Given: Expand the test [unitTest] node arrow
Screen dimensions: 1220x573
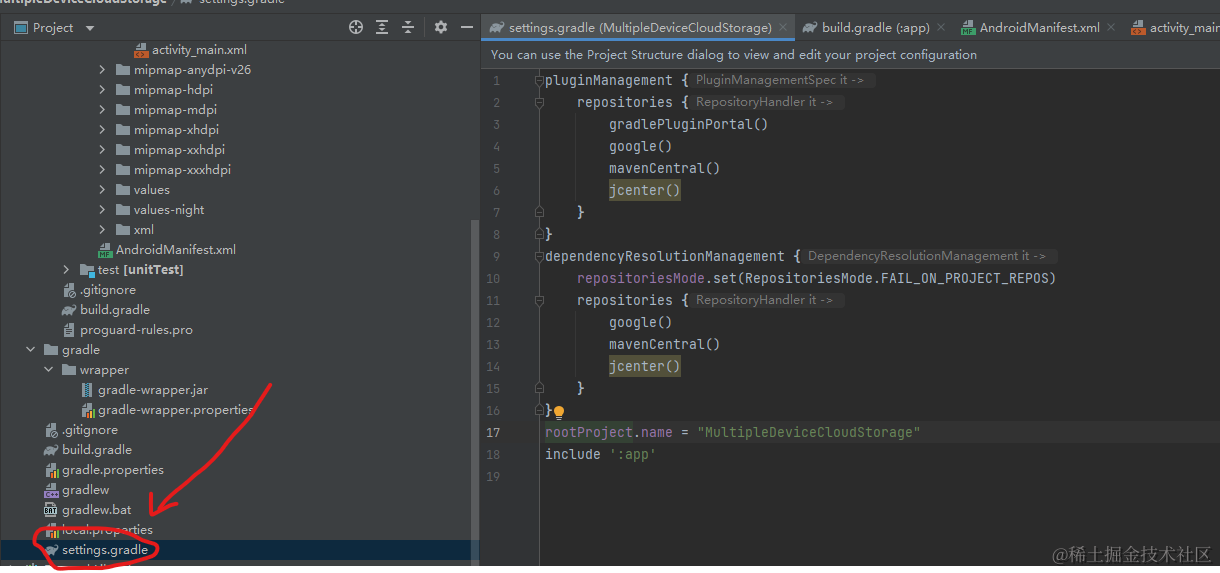Looking at the screenshot, I should (66, 270).
